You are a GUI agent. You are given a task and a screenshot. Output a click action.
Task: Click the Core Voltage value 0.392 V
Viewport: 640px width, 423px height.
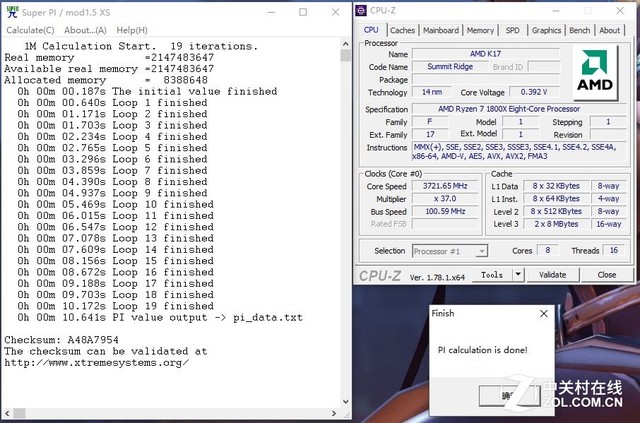(x=534, y=92)
